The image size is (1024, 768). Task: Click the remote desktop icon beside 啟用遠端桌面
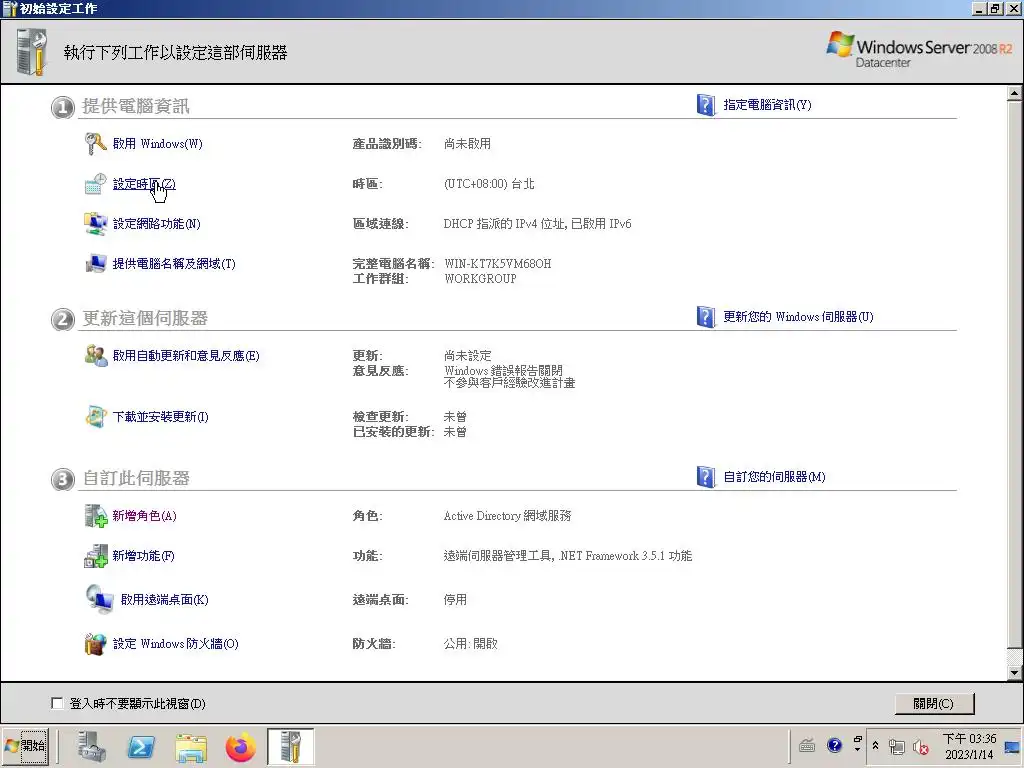coord(100,600)
